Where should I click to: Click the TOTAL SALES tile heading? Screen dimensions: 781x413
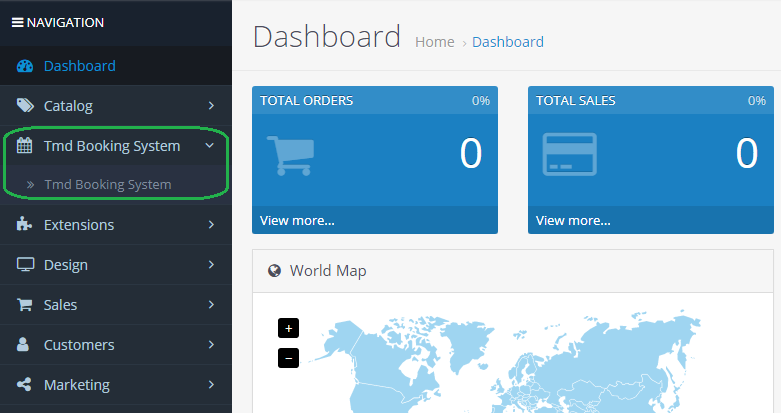click(x=576, y=101)
